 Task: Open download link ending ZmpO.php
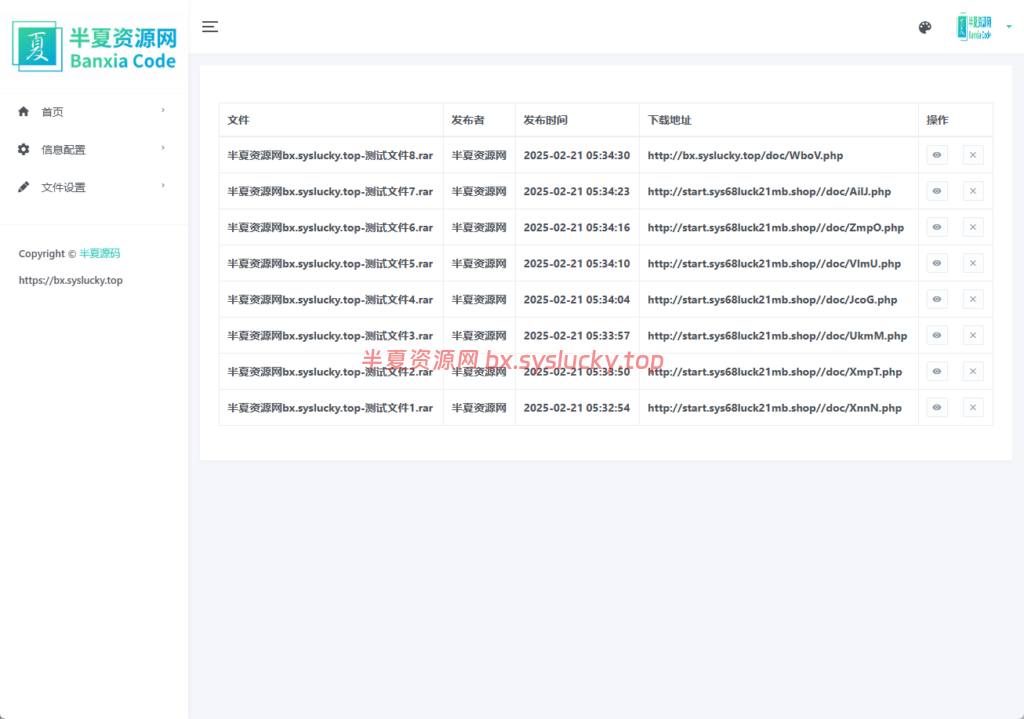coord(776,227)
